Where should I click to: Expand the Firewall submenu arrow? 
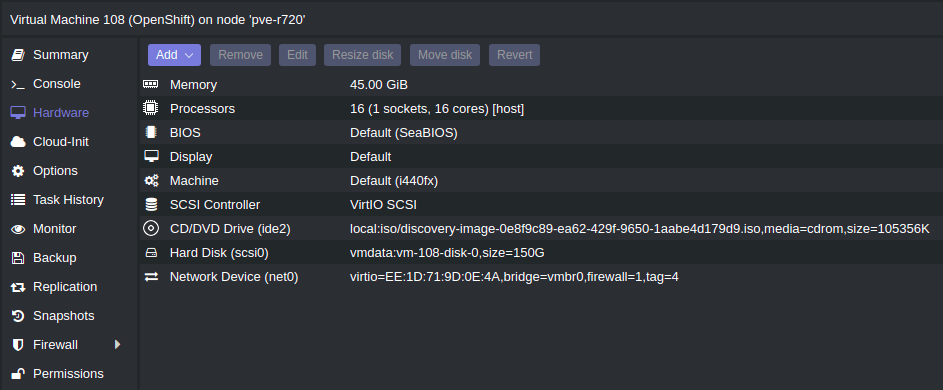[x=117, y=344]
